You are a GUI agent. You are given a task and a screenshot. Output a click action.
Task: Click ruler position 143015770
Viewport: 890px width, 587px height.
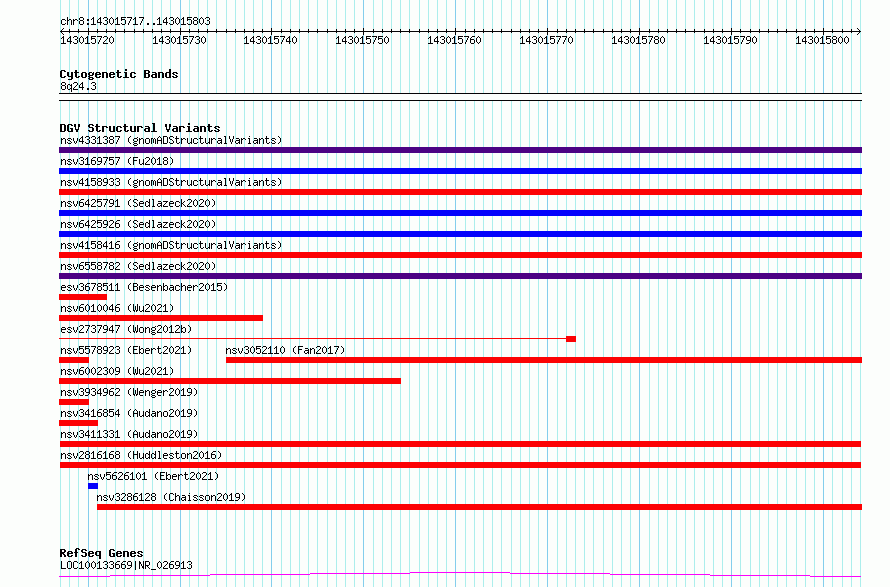547,40
